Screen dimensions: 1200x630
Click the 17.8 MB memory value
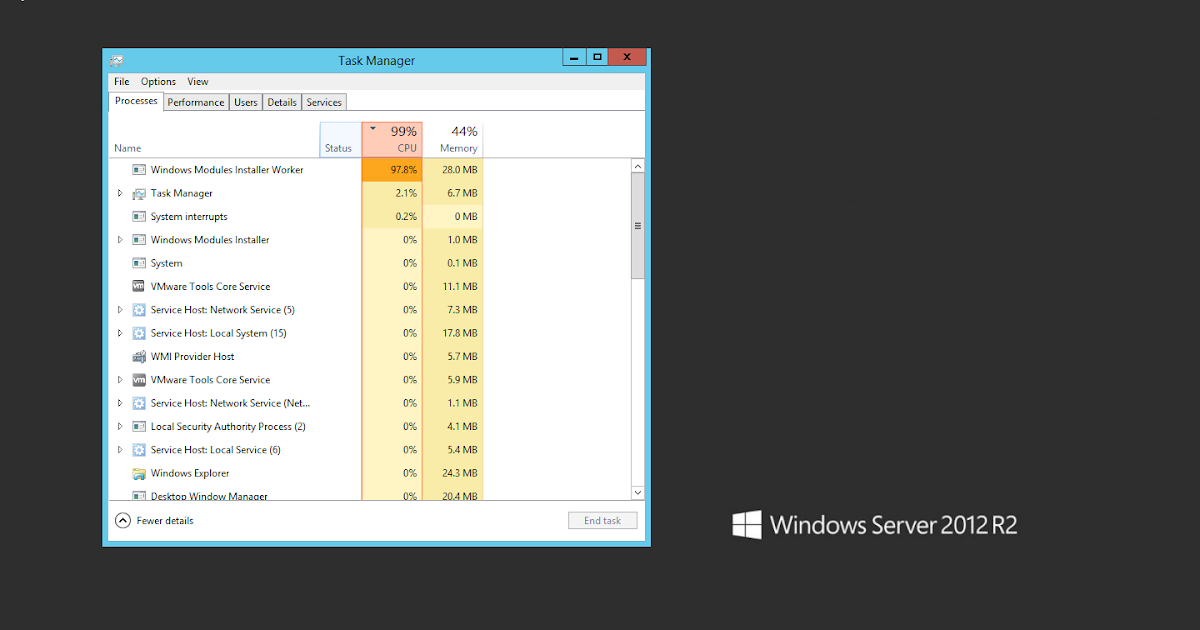tap(460, 333)
